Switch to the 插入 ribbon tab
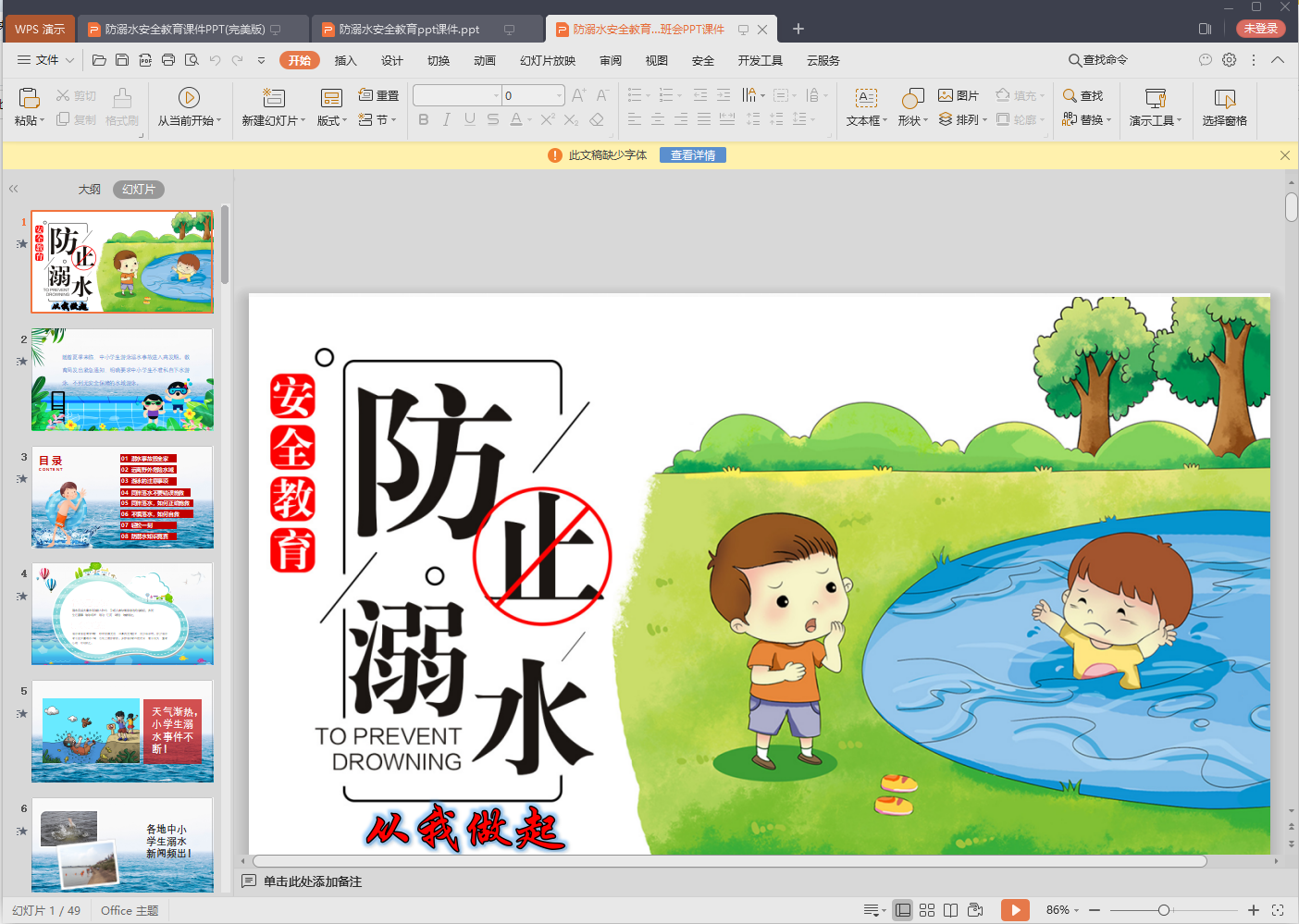The width and height of the screenshot is (1299, 924). (345, 60)
